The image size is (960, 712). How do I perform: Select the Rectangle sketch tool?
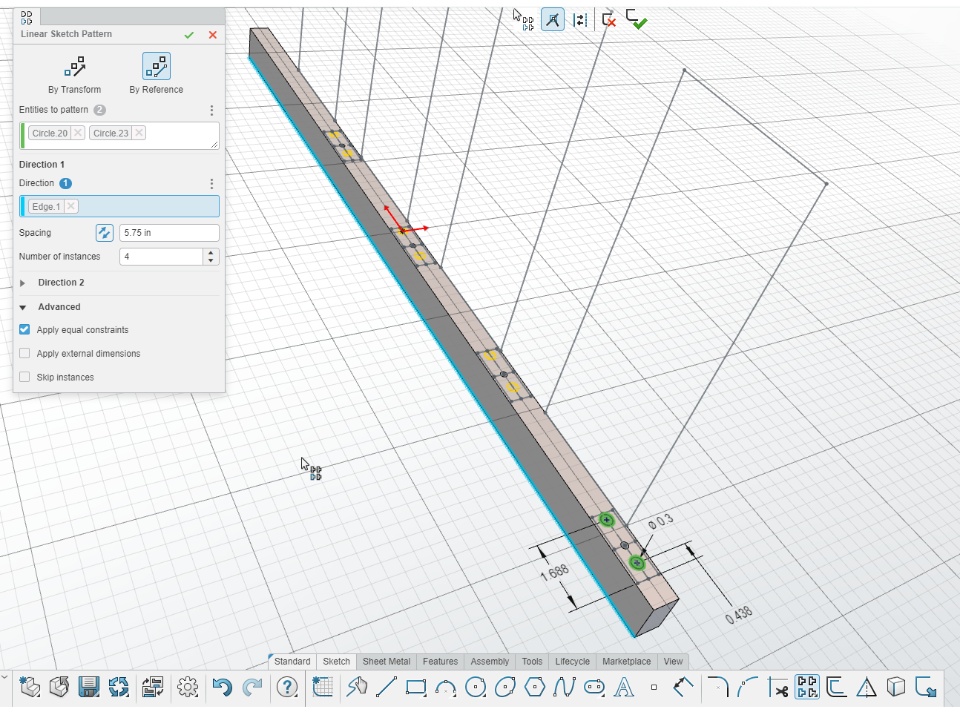tap(416, 687)
